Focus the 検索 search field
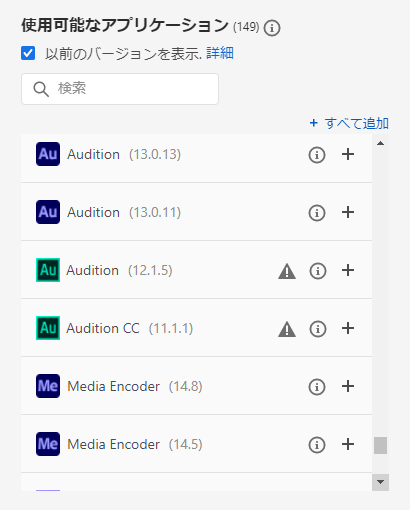410x510 pixels. (120, 89)
